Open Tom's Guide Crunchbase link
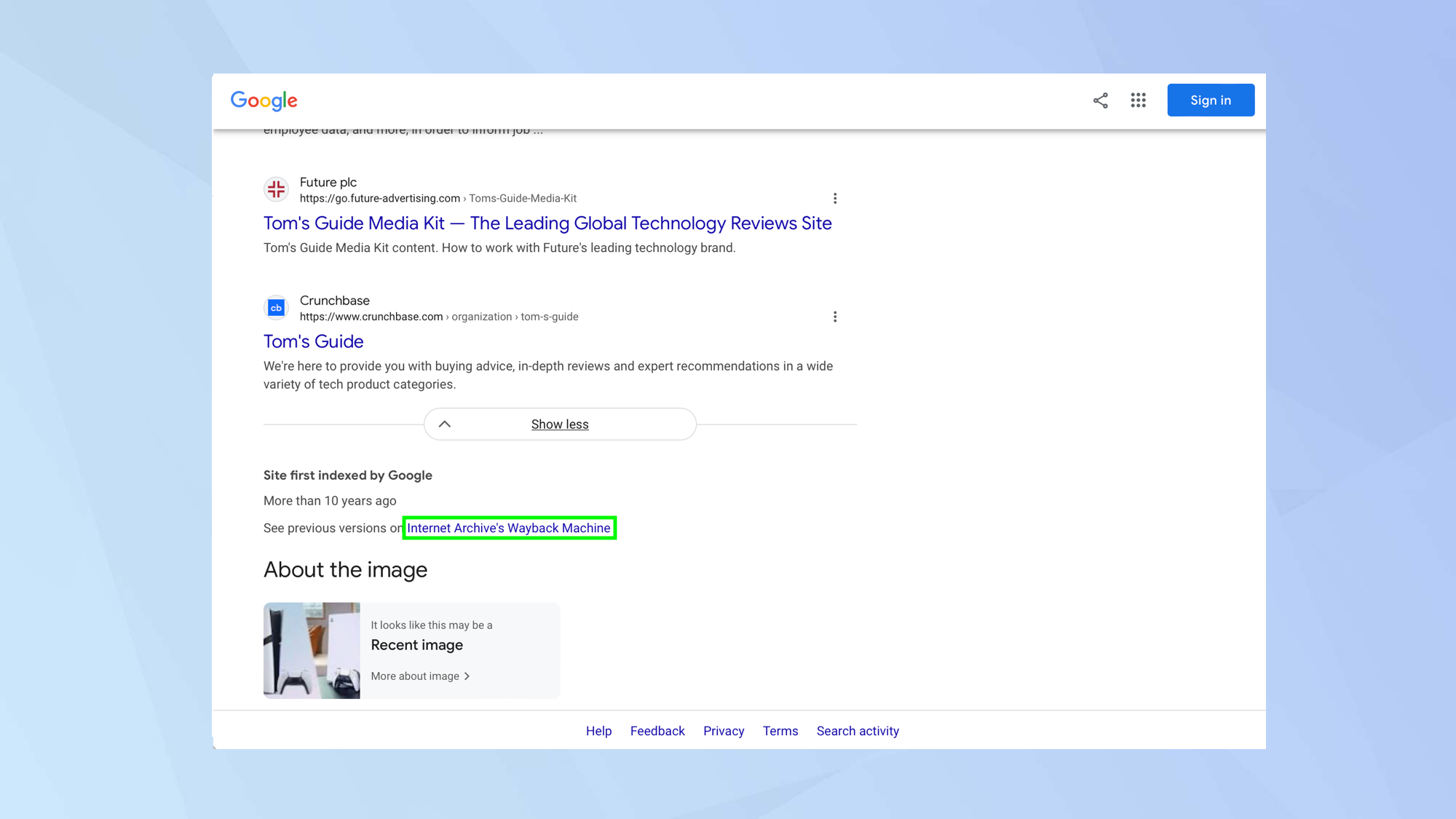Screen dimensions: 1456x819 [313, 341]
